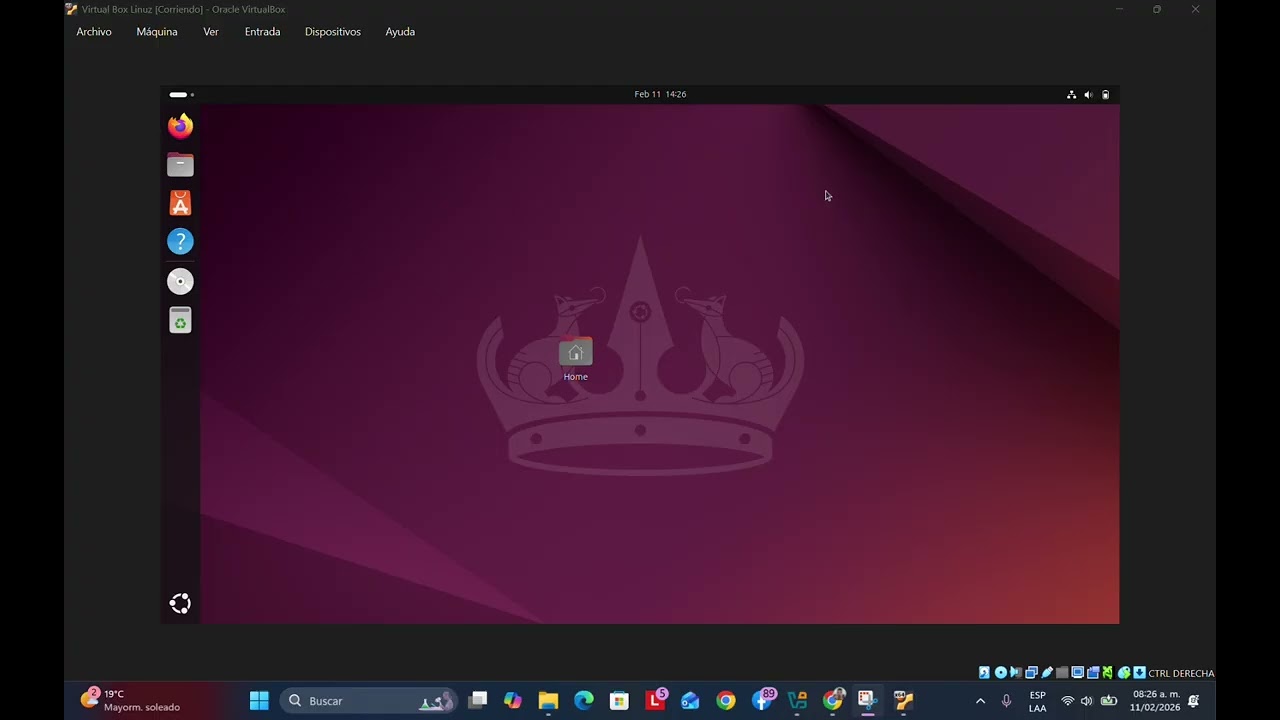Click the CTRL DERECHA host key label
Viewport: 1280px width, 720px height.
pyautogui.click(x=1181, y=674)
